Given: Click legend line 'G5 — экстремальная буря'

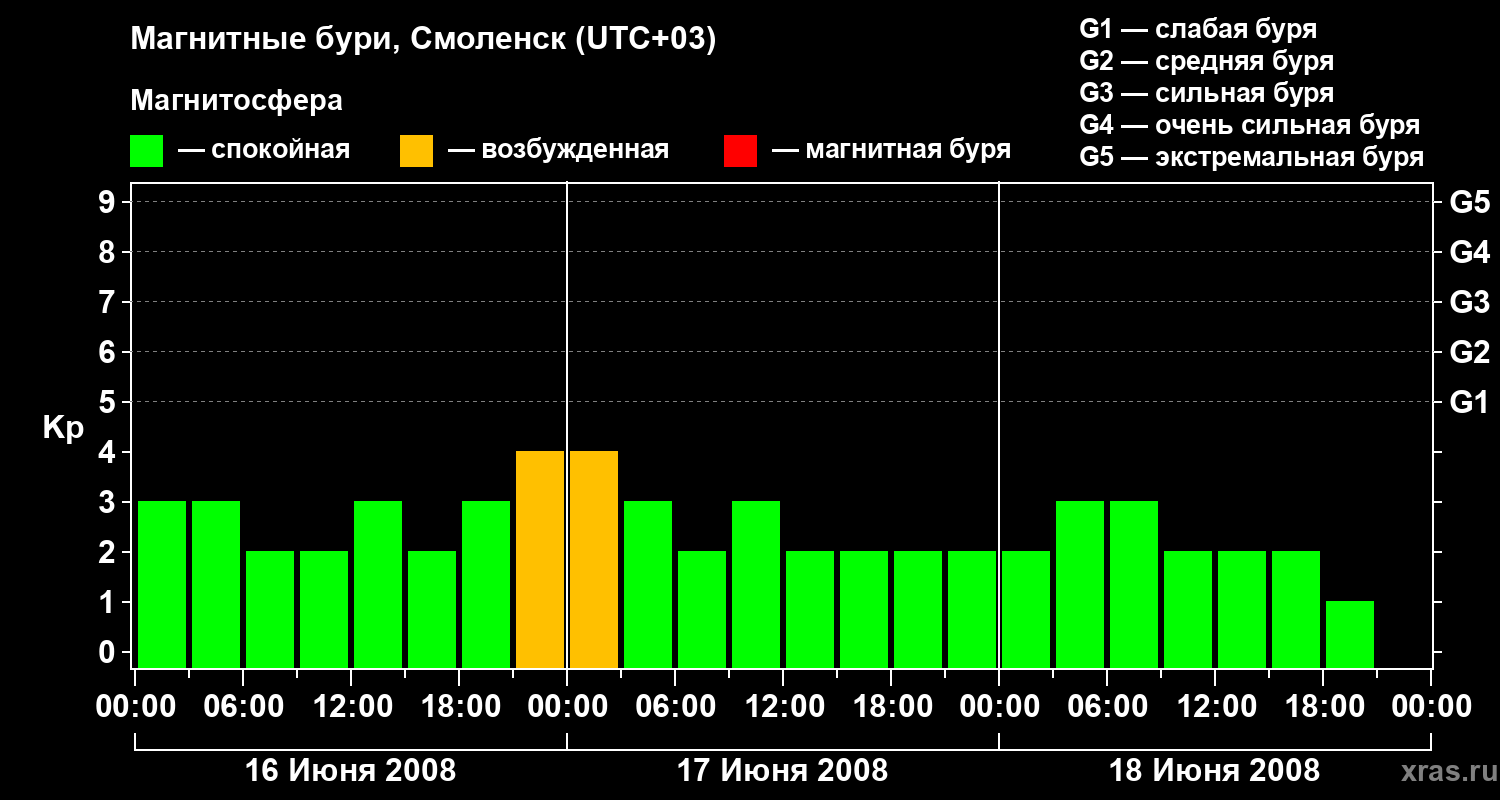Looking at the screenshot, I should tap(1252, 157).
